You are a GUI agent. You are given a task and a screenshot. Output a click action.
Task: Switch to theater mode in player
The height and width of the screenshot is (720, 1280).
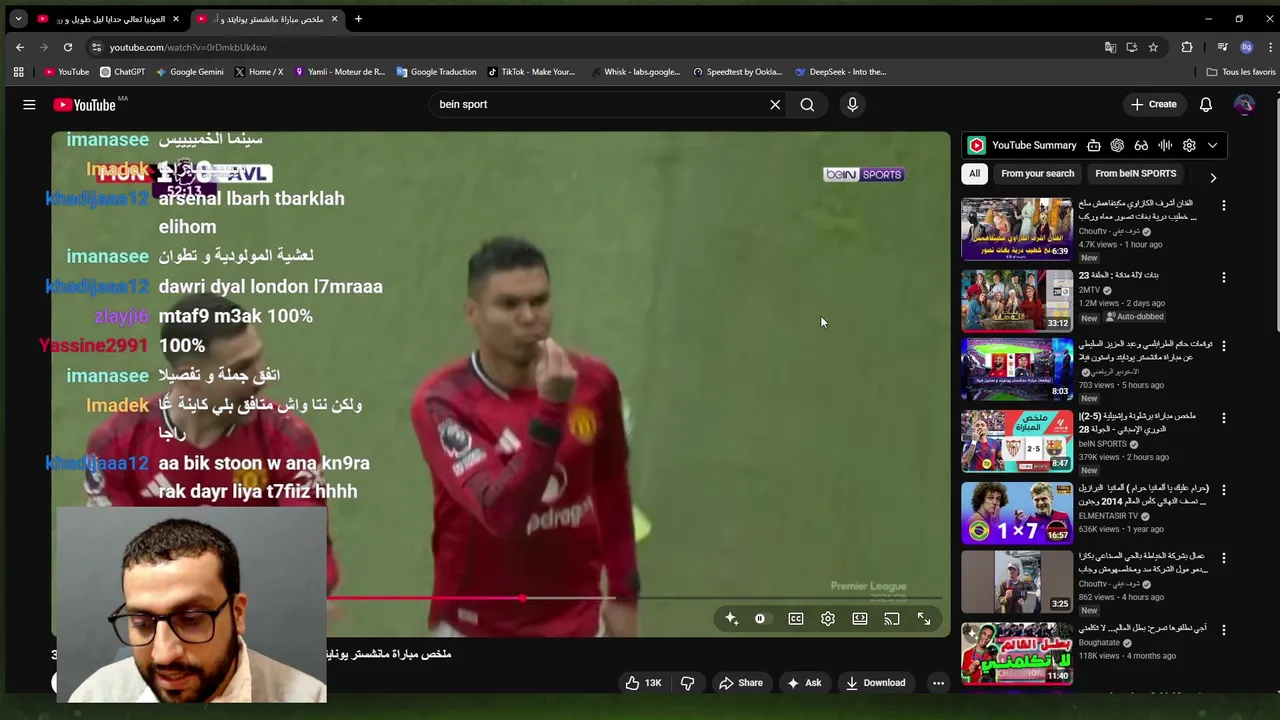pos(860,619)
